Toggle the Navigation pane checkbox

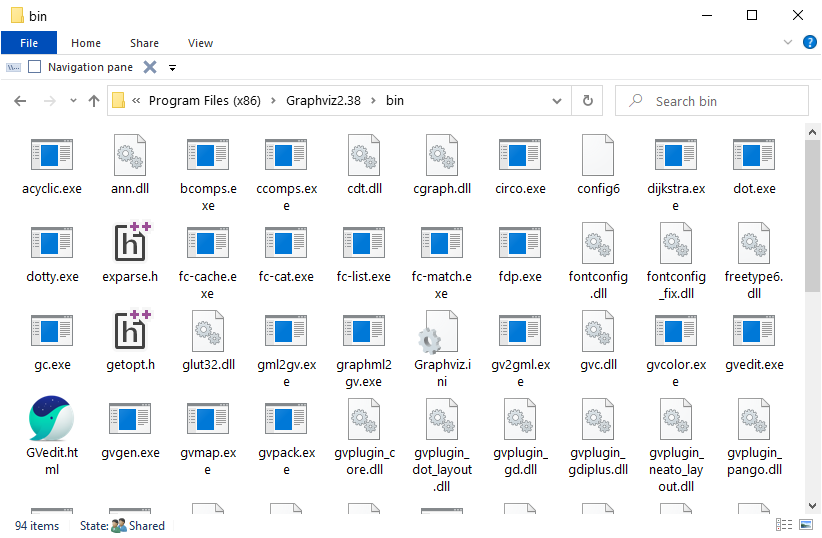click(x=35, y=67)
